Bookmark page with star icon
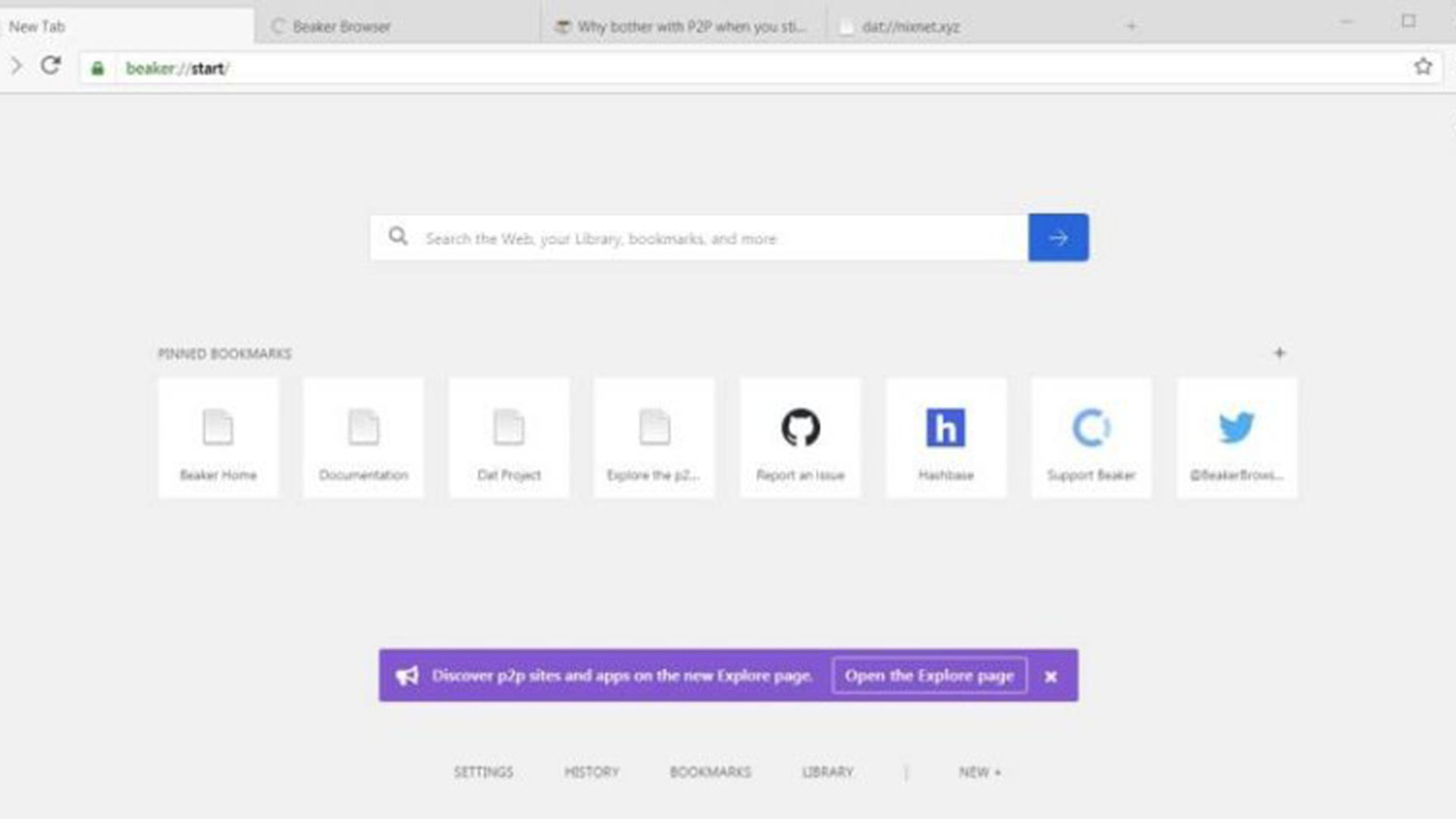1456x819 pixels. coord(1423,67)
